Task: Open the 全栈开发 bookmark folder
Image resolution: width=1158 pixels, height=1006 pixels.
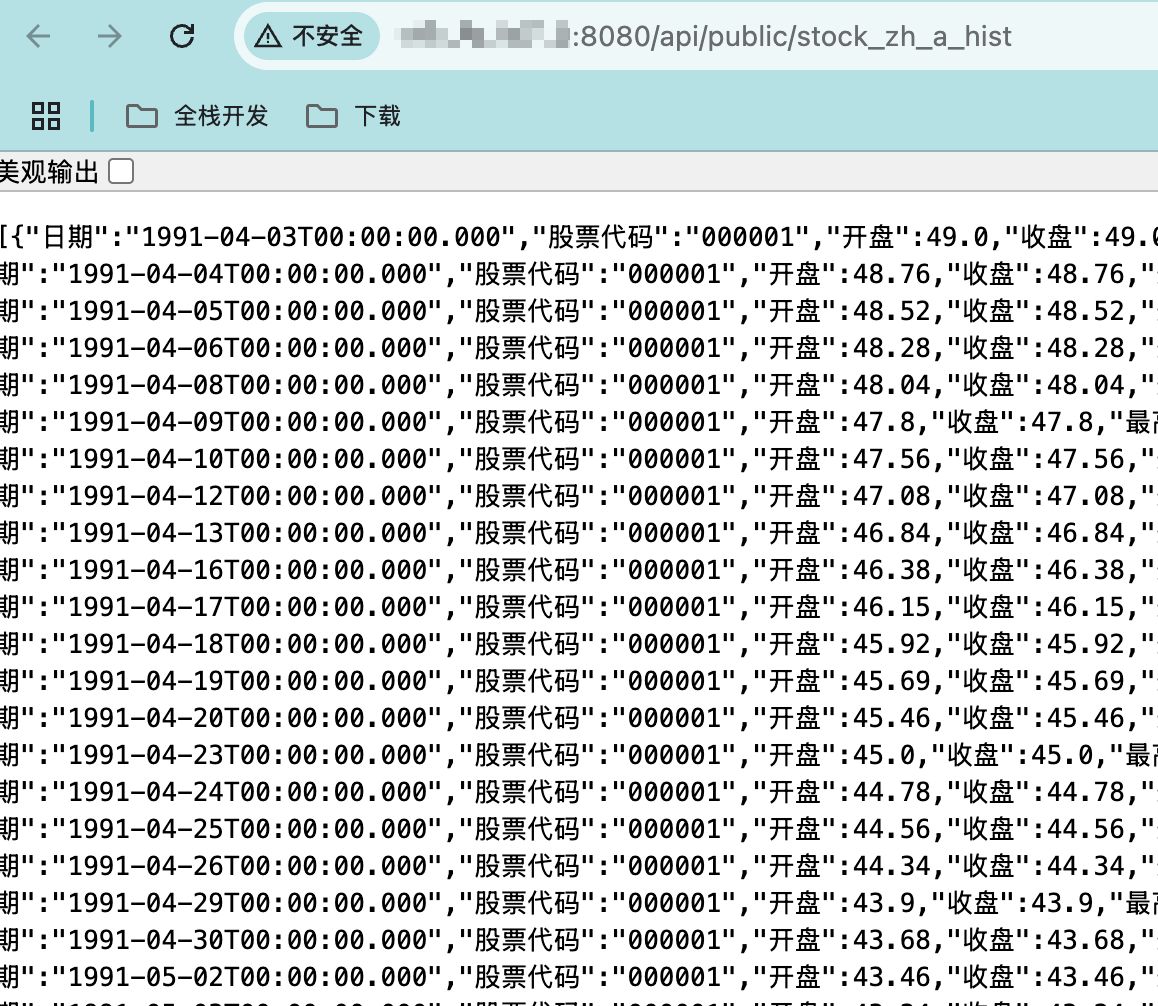Action: pos(197,116)
